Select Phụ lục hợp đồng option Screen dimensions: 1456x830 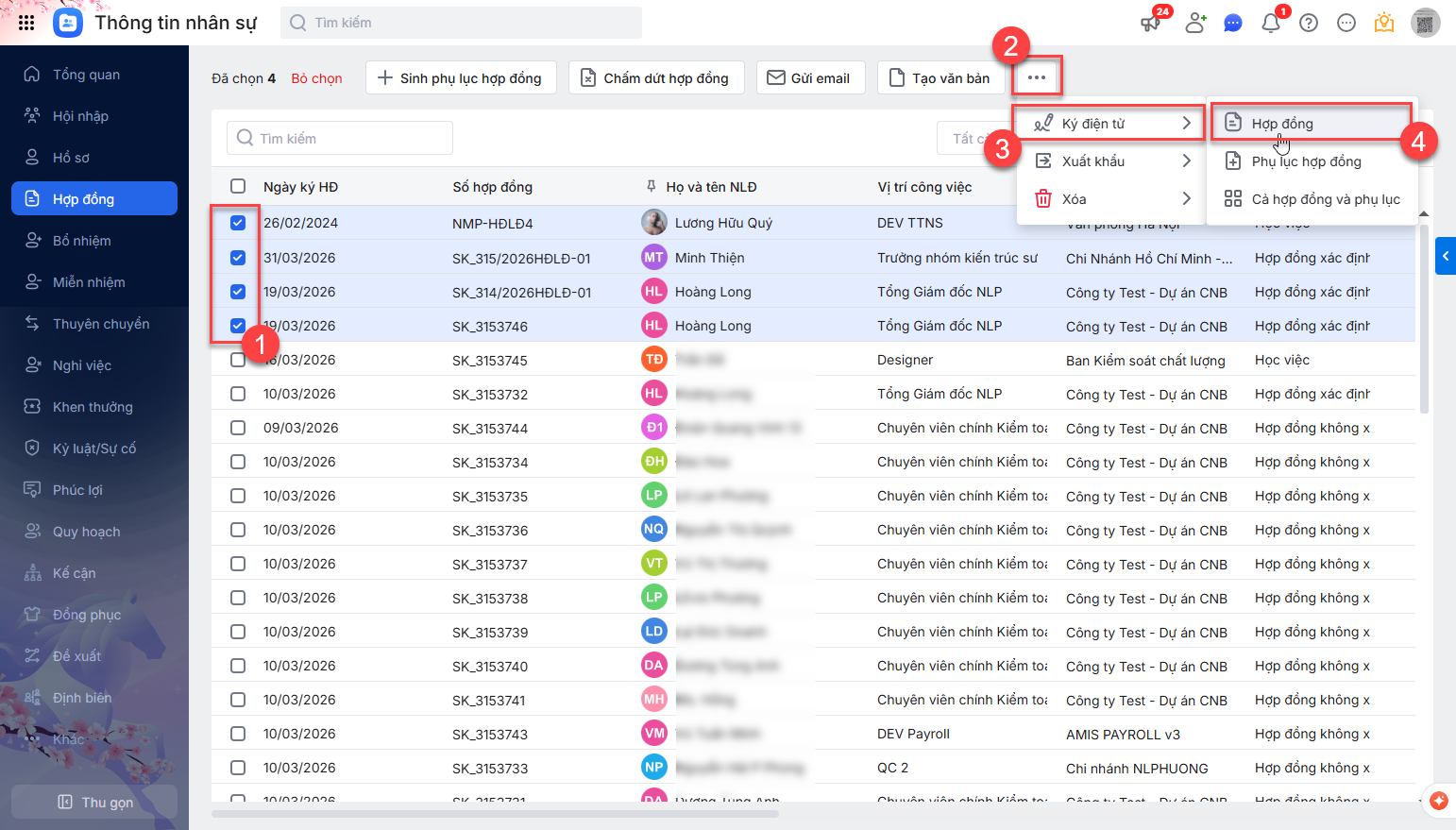coord(1306,161)
